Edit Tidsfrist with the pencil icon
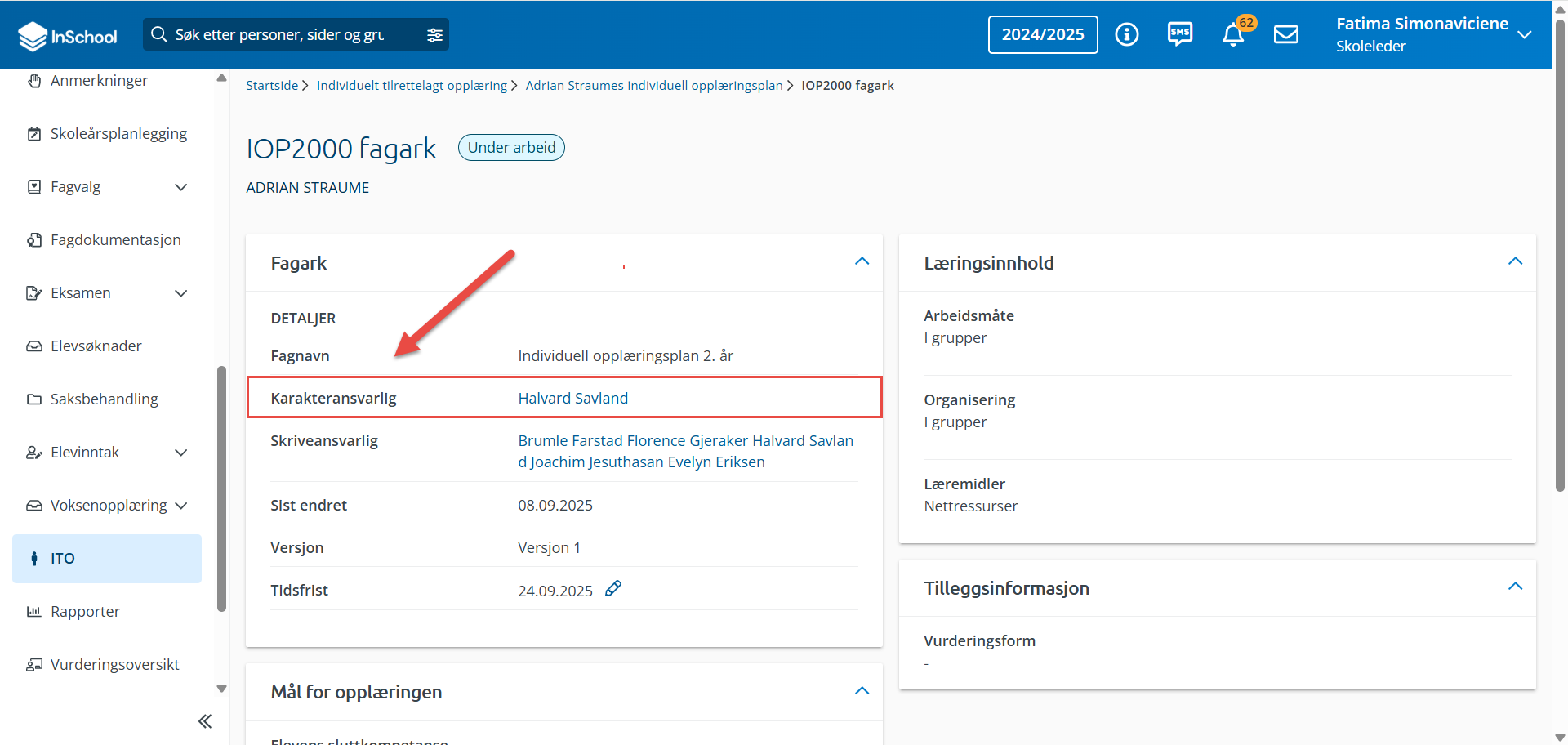The height and width of the screenshot is (745, 1568). tap(613, 588)
